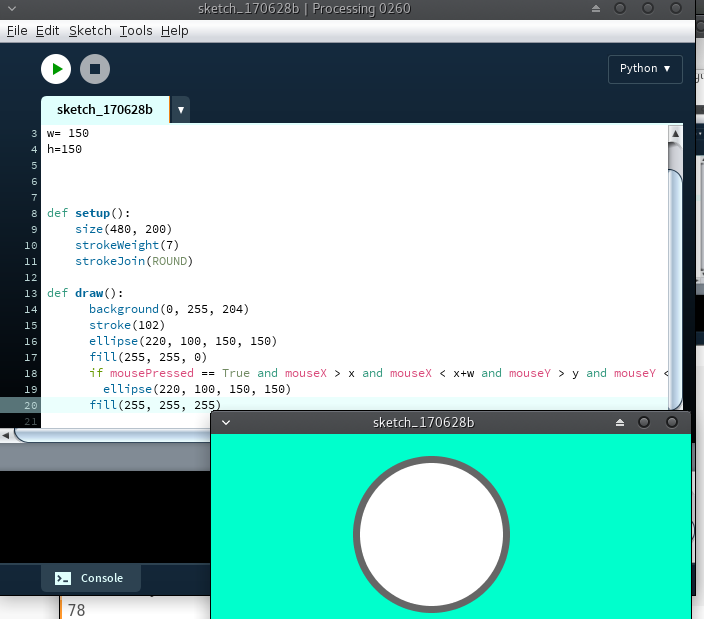Click line number 8 in the gutter
Screen dimensions: 704x619
(34, 213)
